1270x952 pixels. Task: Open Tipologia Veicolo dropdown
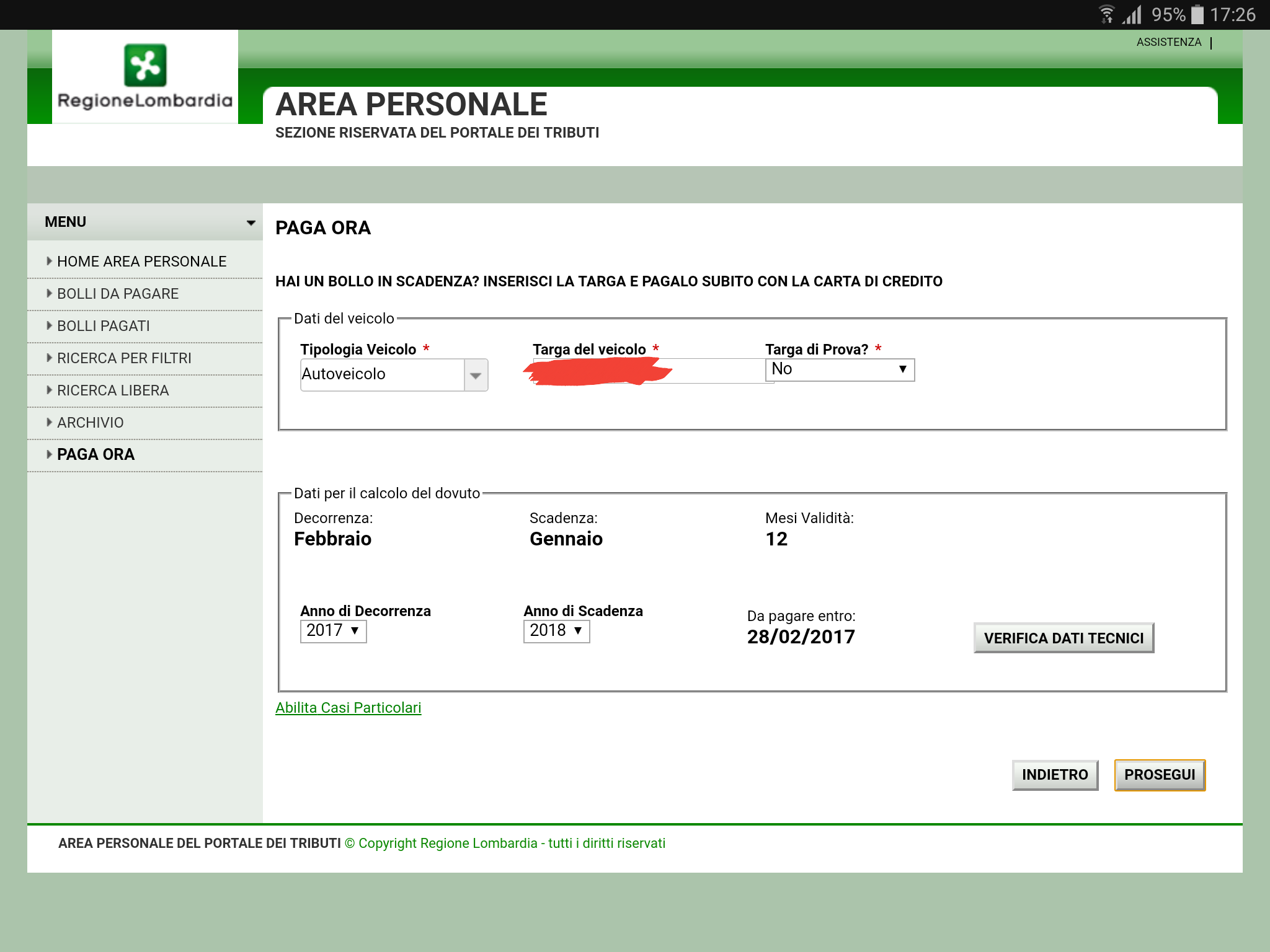point(394,374)
